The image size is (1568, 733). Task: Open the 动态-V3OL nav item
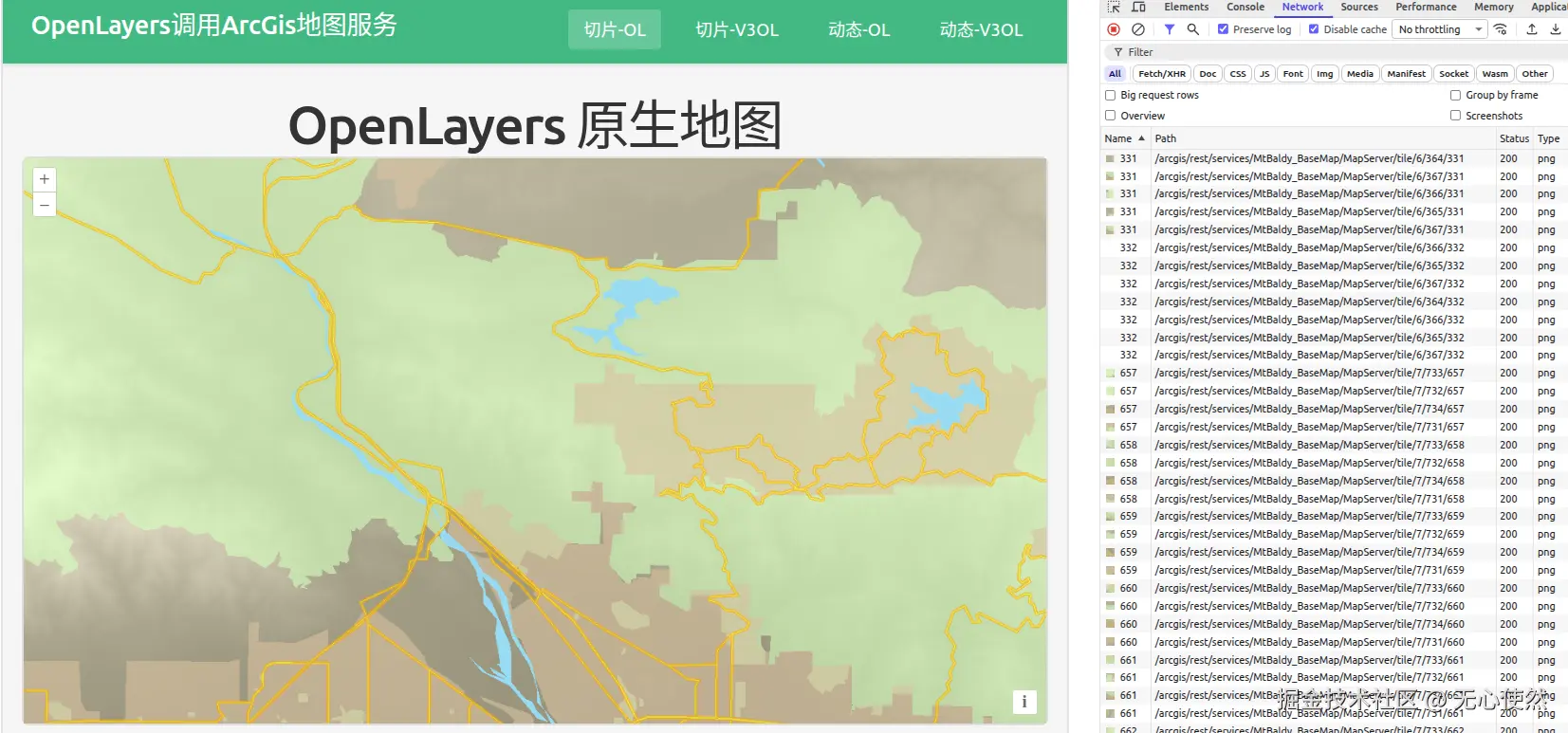[x=982, y=29]
